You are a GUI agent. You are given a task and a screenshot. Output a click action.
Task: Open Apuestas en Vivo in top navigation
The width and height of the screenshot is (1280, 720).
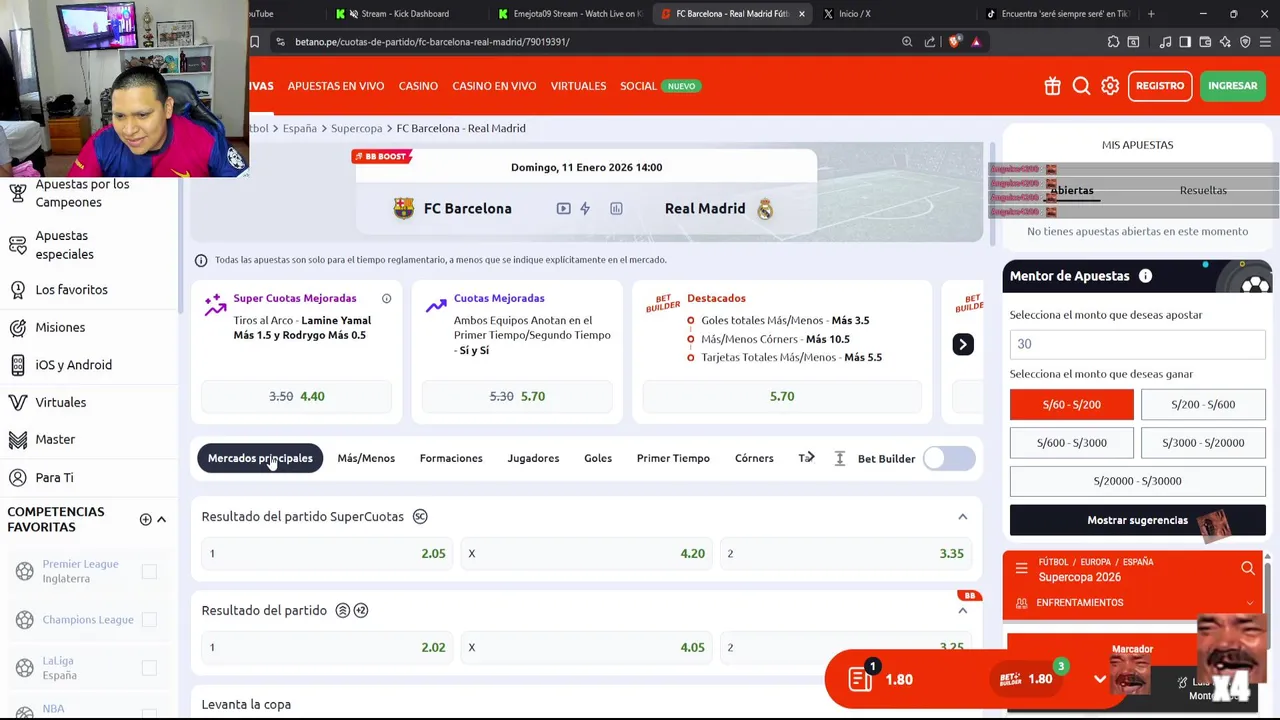(336, 86)
